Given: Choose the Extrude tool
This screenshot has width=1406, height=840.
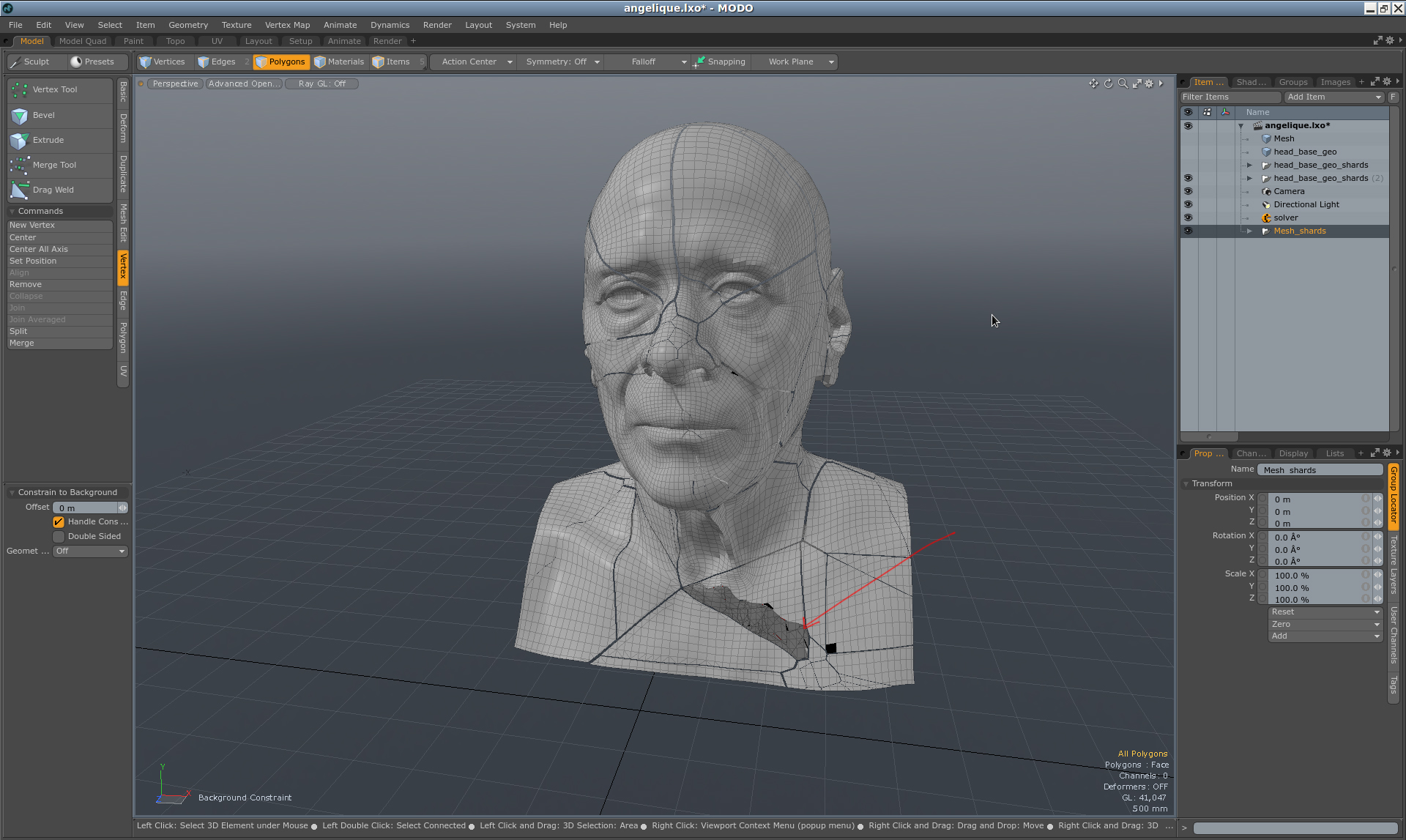Looking at the screenshot, I should [x=60, y=141].
